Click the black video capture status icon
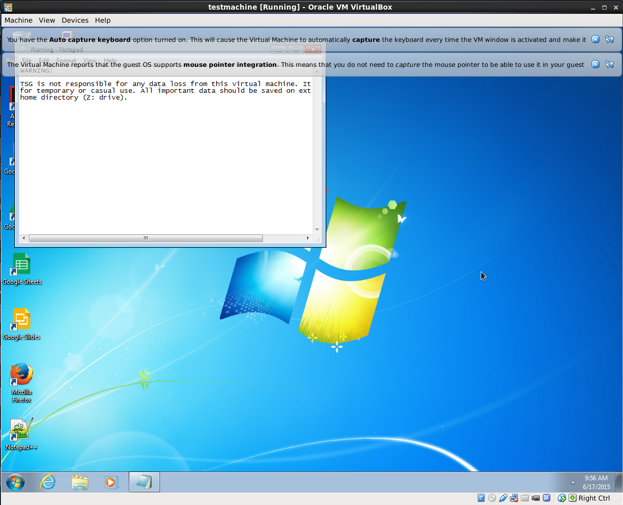The width and height of the screenshot is (623, 505). tap(536, 498)
